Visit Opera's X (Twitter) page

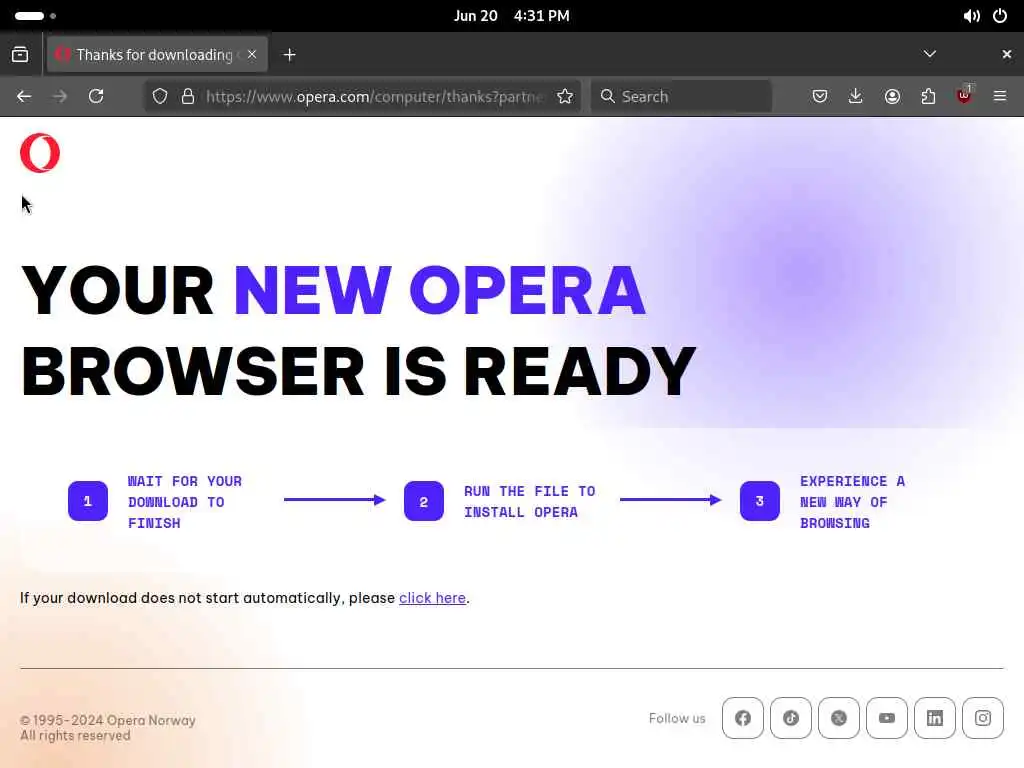tap(839, 718)
